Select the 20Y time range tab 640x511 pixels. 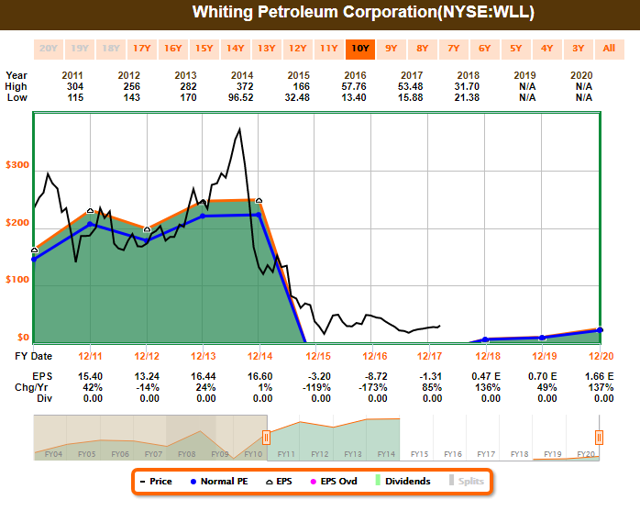(x=49, y=49)
